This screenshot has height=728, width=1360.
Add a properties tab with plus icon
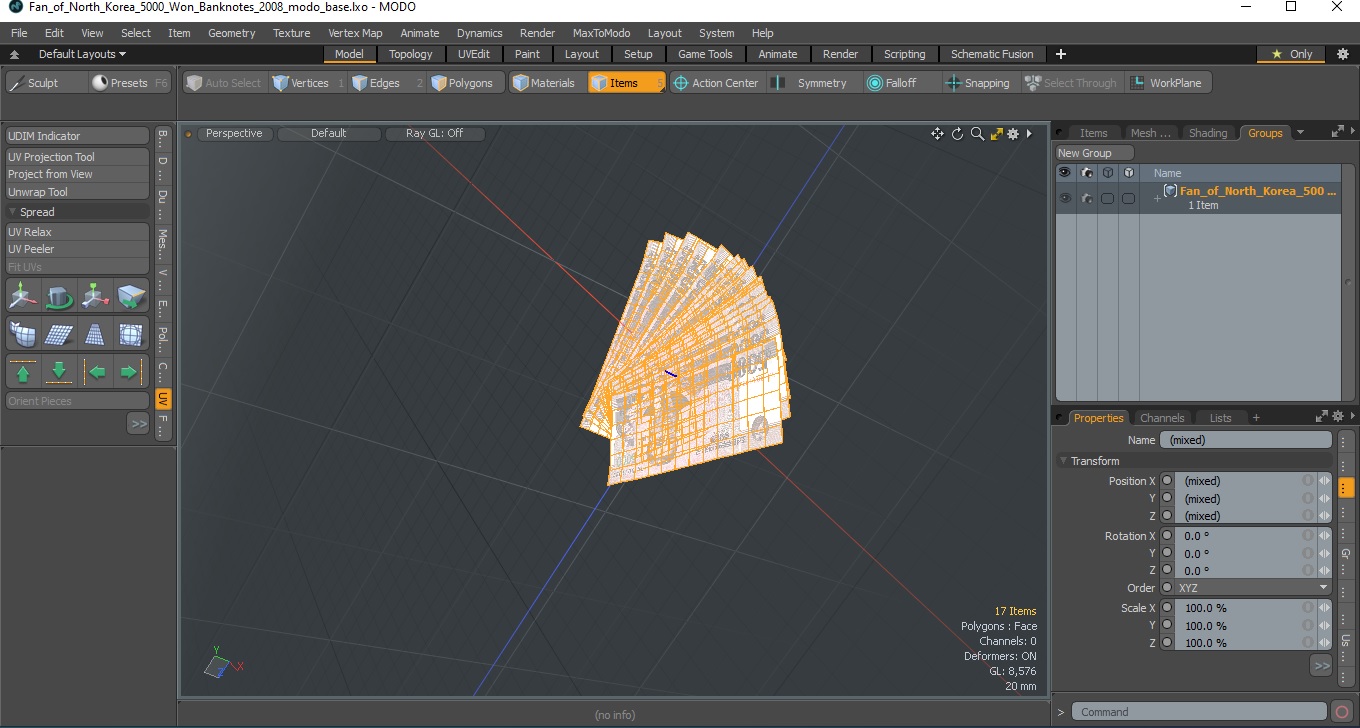(x=1256, y=418)
